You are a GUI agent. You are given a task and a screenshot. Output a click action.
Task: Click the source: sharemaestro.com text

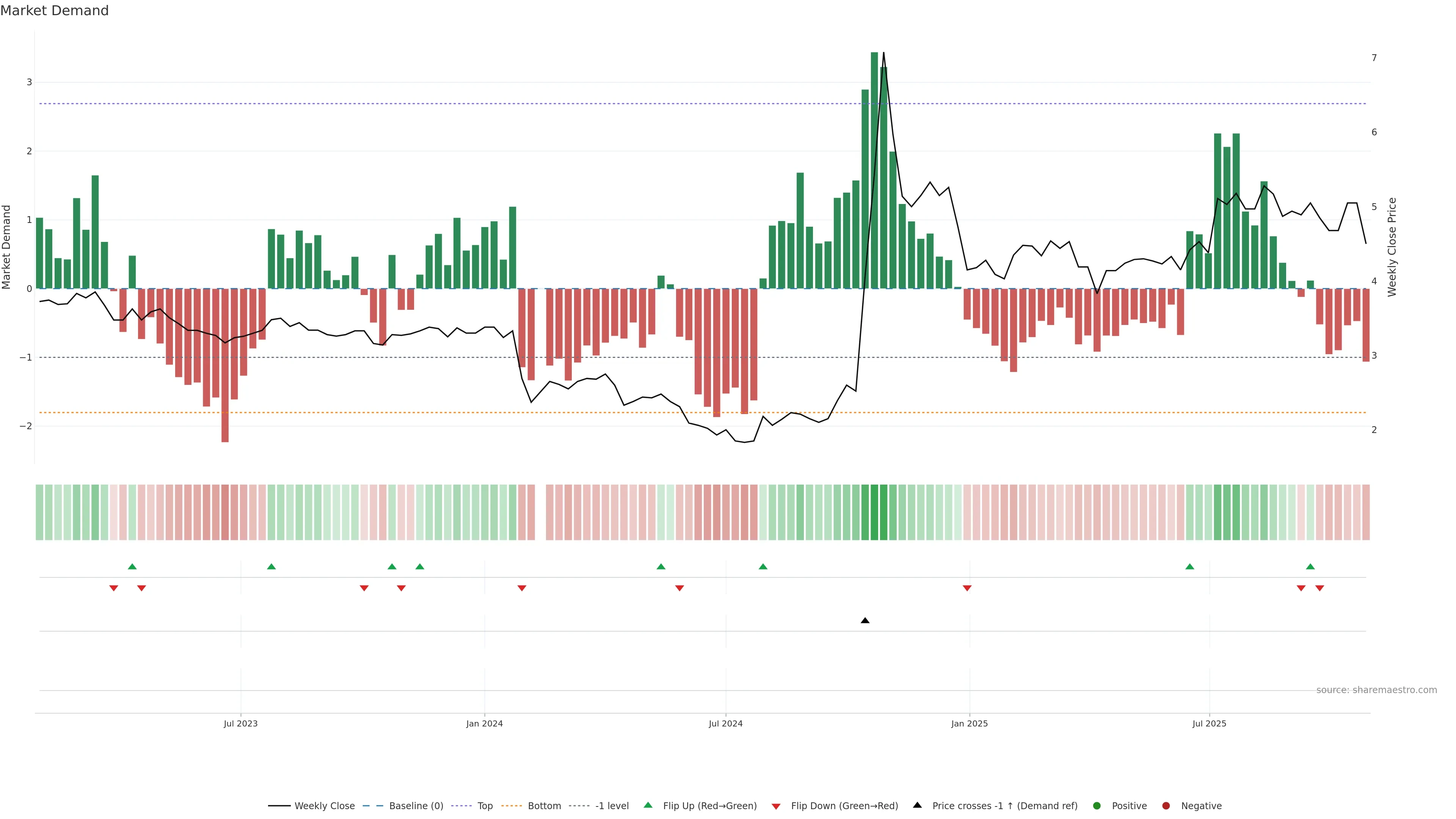click(x=1376, y=690)
